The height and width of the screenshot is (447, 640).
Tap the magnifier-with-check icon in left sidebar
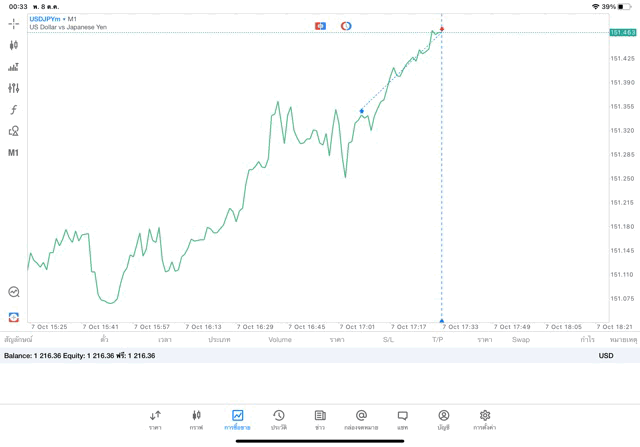point(13,292)
